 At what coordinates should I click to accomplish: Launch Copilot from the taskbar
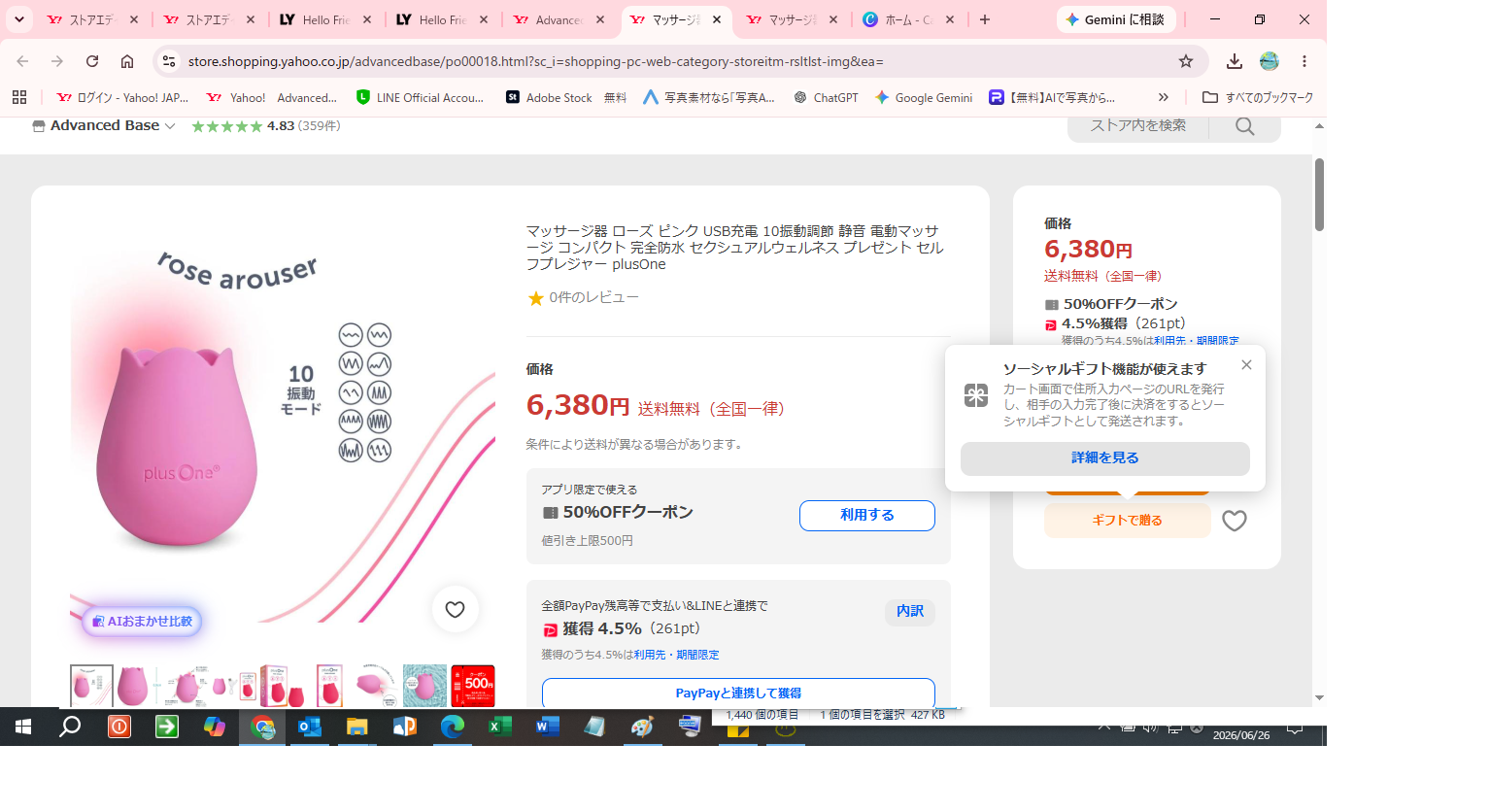click(215, 727)
